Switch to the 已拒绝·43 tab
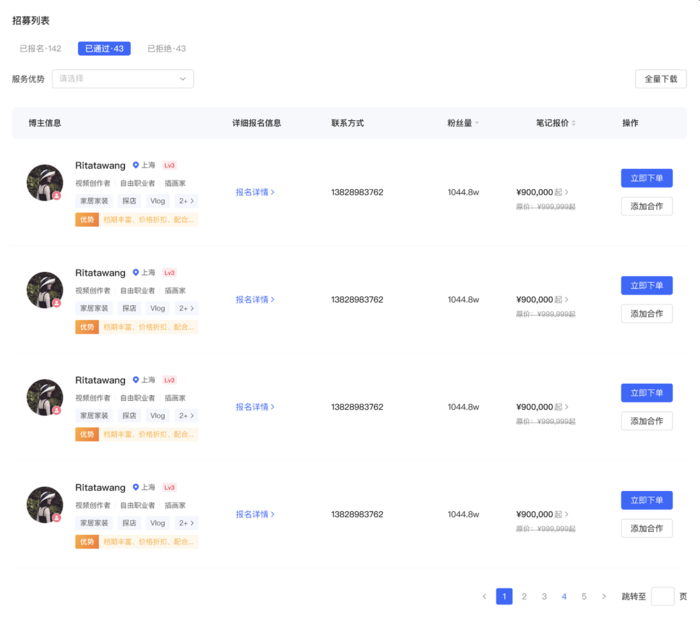The image size is (700, 624). (166, 48)
